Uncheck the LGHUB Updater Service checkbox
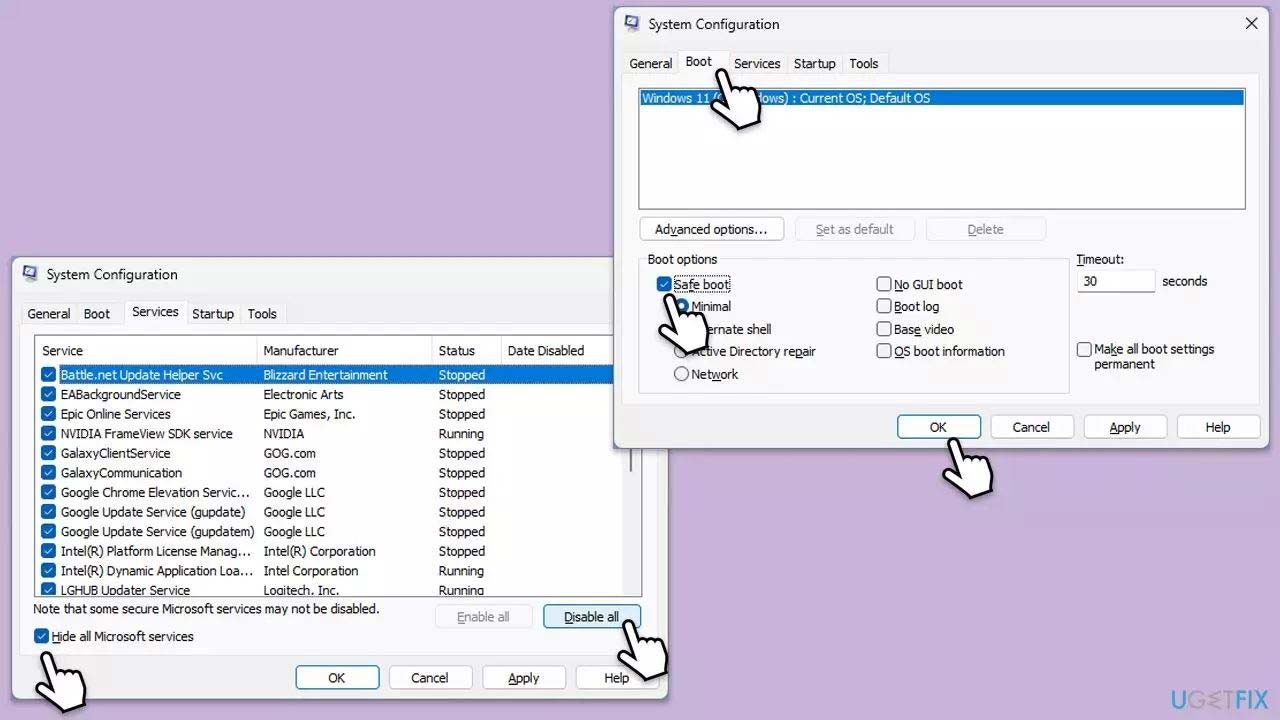The height and width of the screenshot is (720, 1280). [48, 590]
